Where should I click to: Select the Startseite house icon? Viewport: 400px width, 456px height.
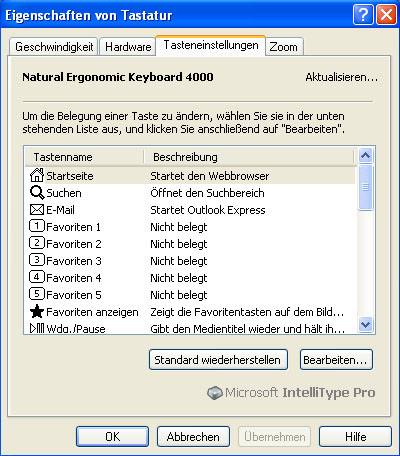point(37,175)
